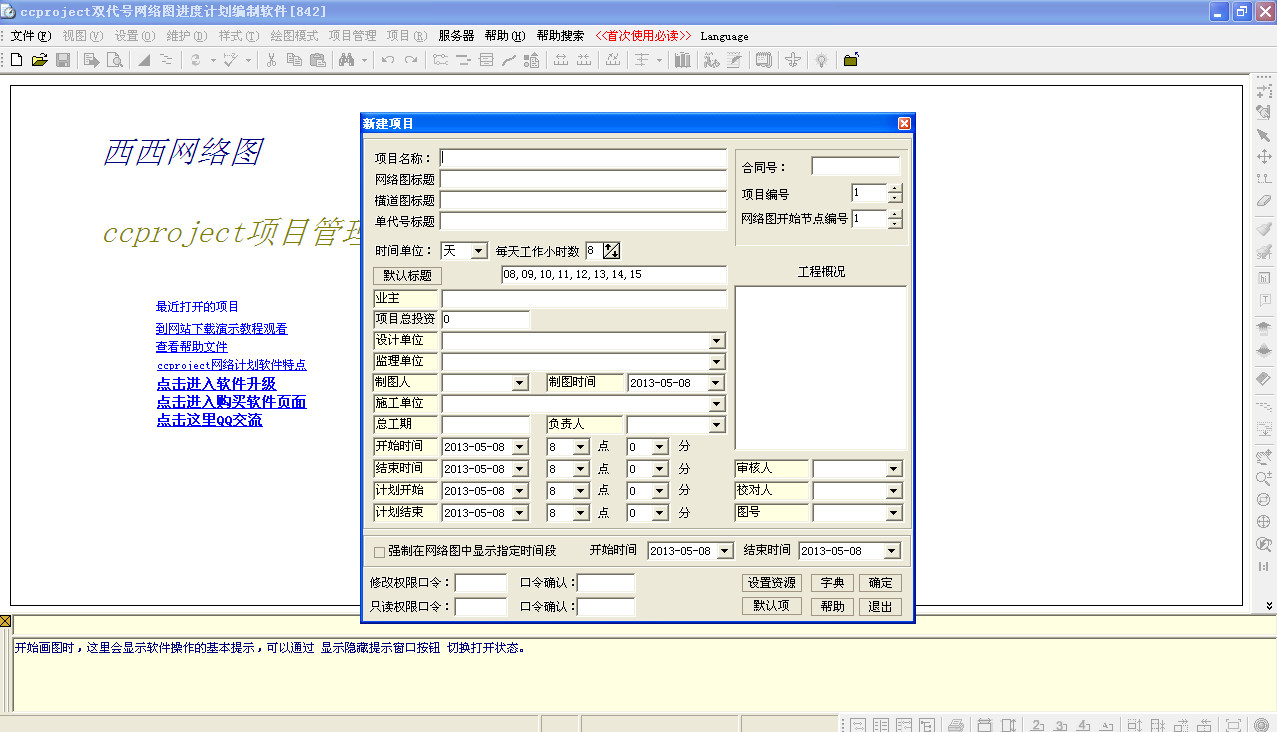1277x732 pixels.
Task: Click the Undo arrow icon
Action: click(x=388, y=60)
